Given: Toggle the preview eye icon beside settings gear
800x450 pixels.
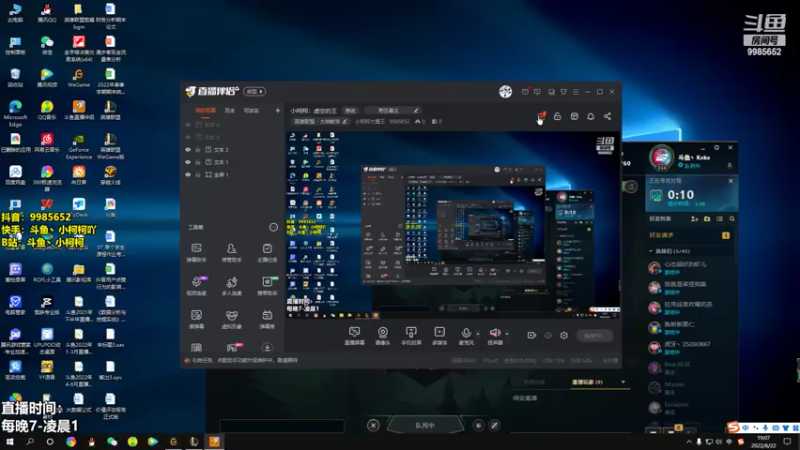Looking at the screenshot, I should [548, 335].
